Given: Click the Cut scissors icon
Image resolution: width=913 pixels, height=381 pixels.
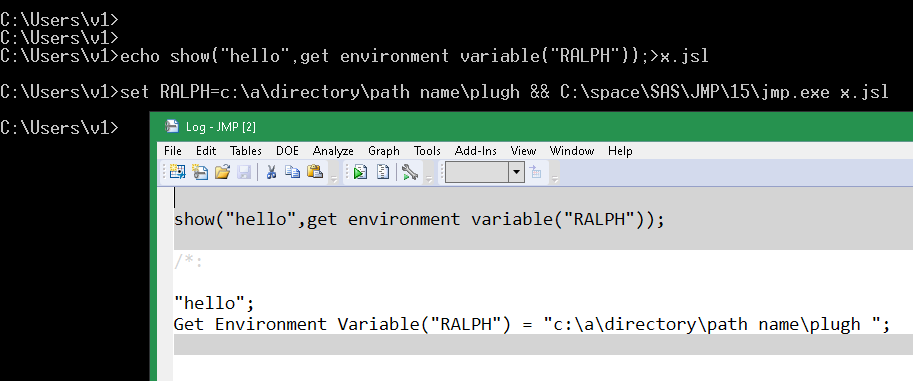Looking at the screenshot, I should coord(271,172).
